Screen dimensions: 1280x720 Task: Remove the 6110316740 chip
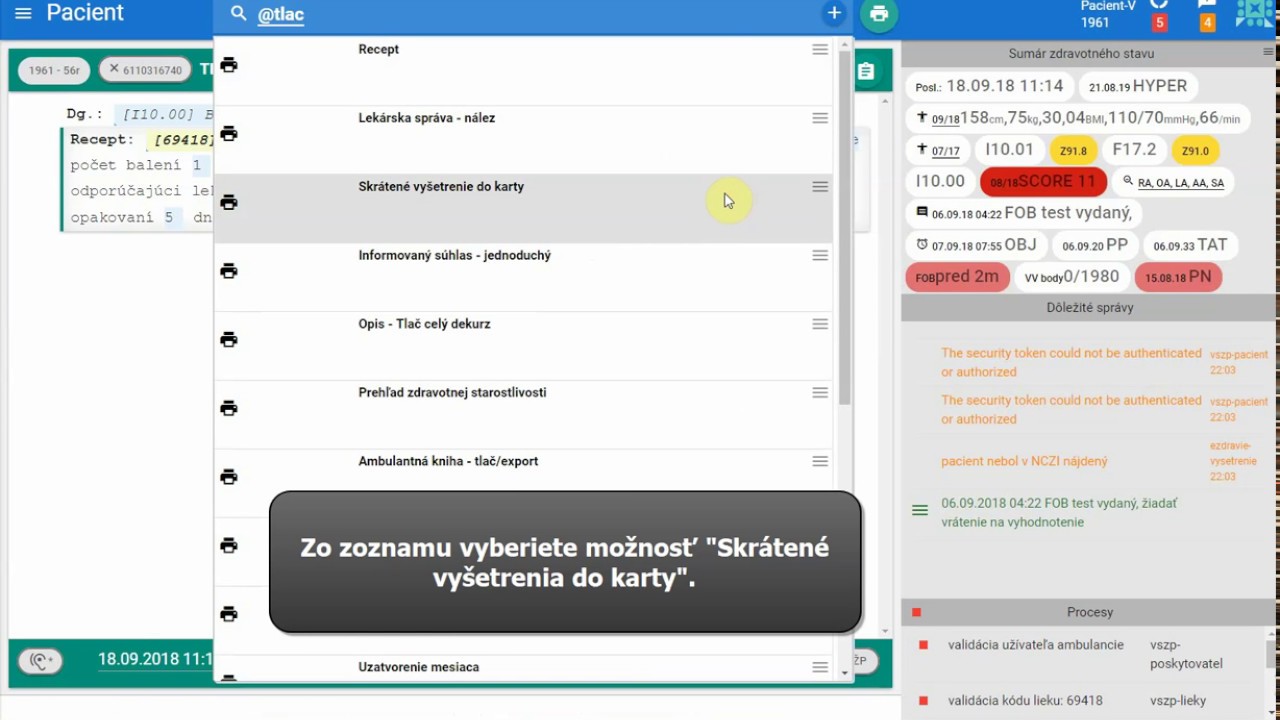114,69
